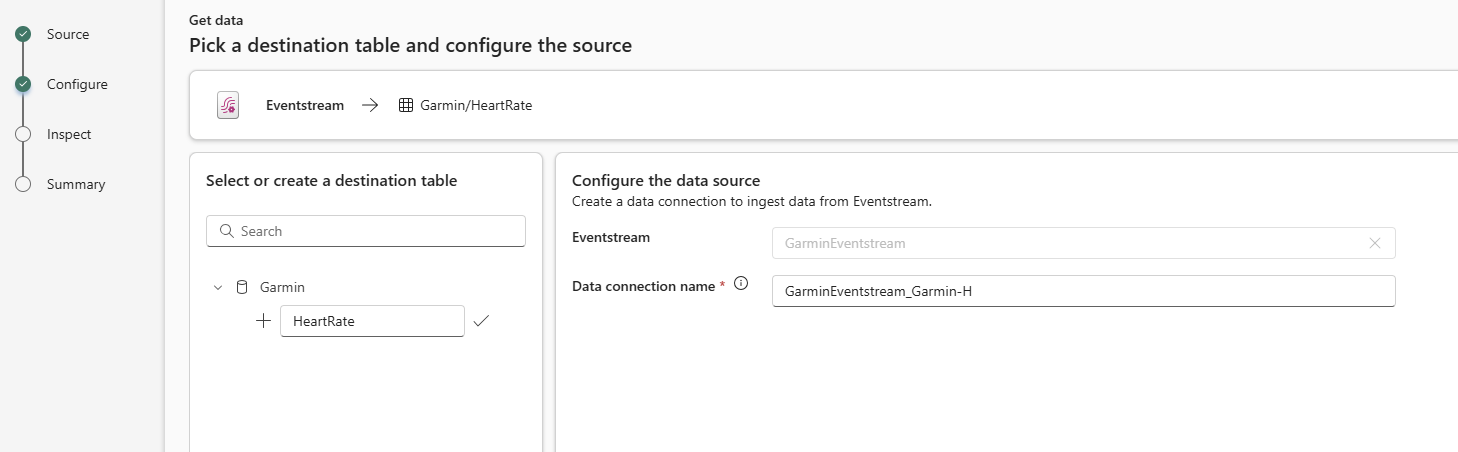The width and height of the screenshot is (1458, 452).
Task: Click the Configure step label
Action: (77, 84)
